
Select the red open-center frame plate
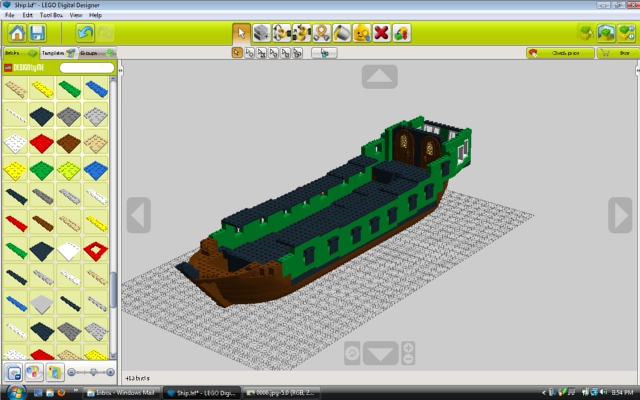96,250
